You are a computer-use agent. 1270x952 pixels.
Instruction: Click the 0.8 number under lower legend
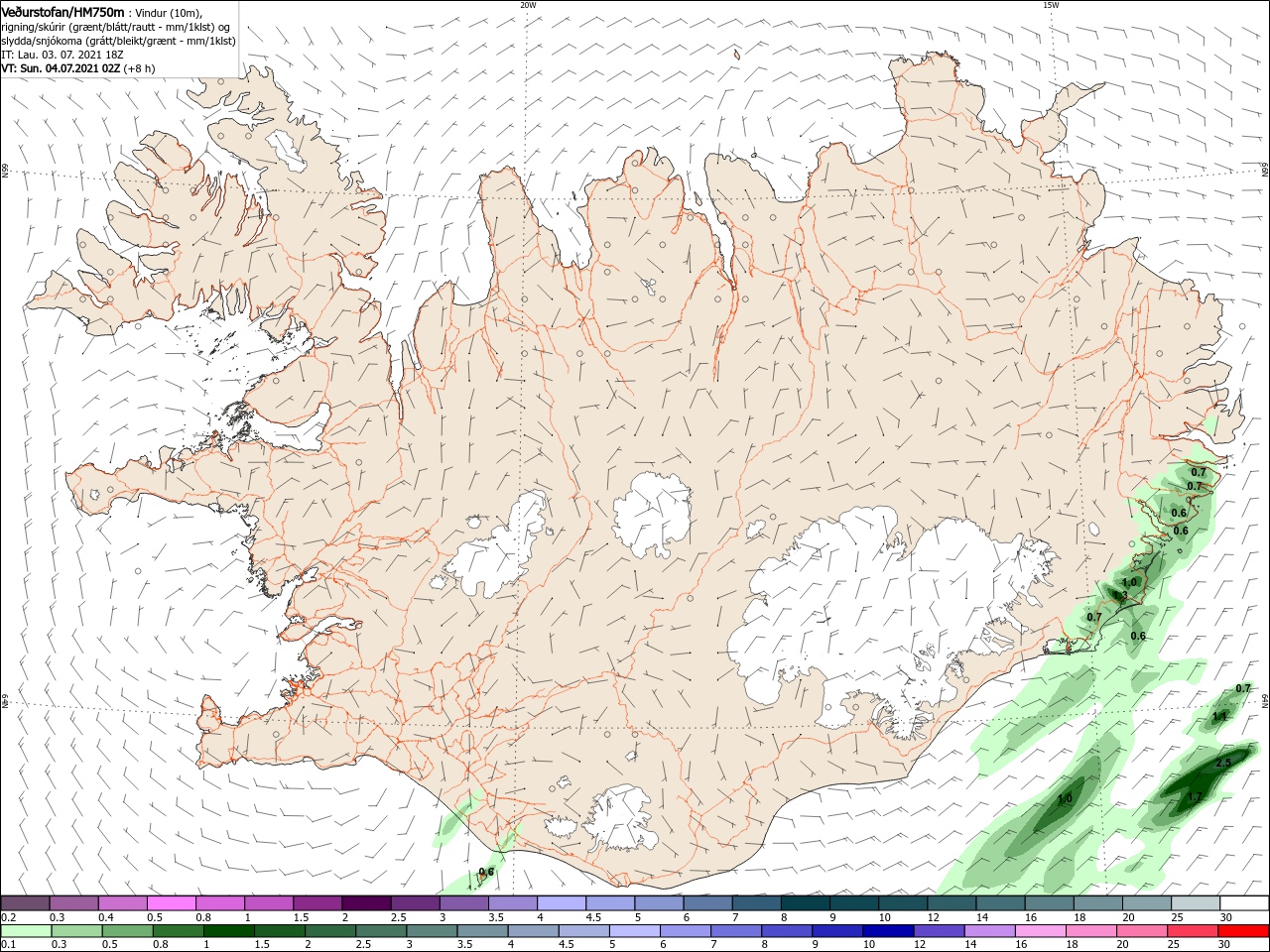pos(161,945)
